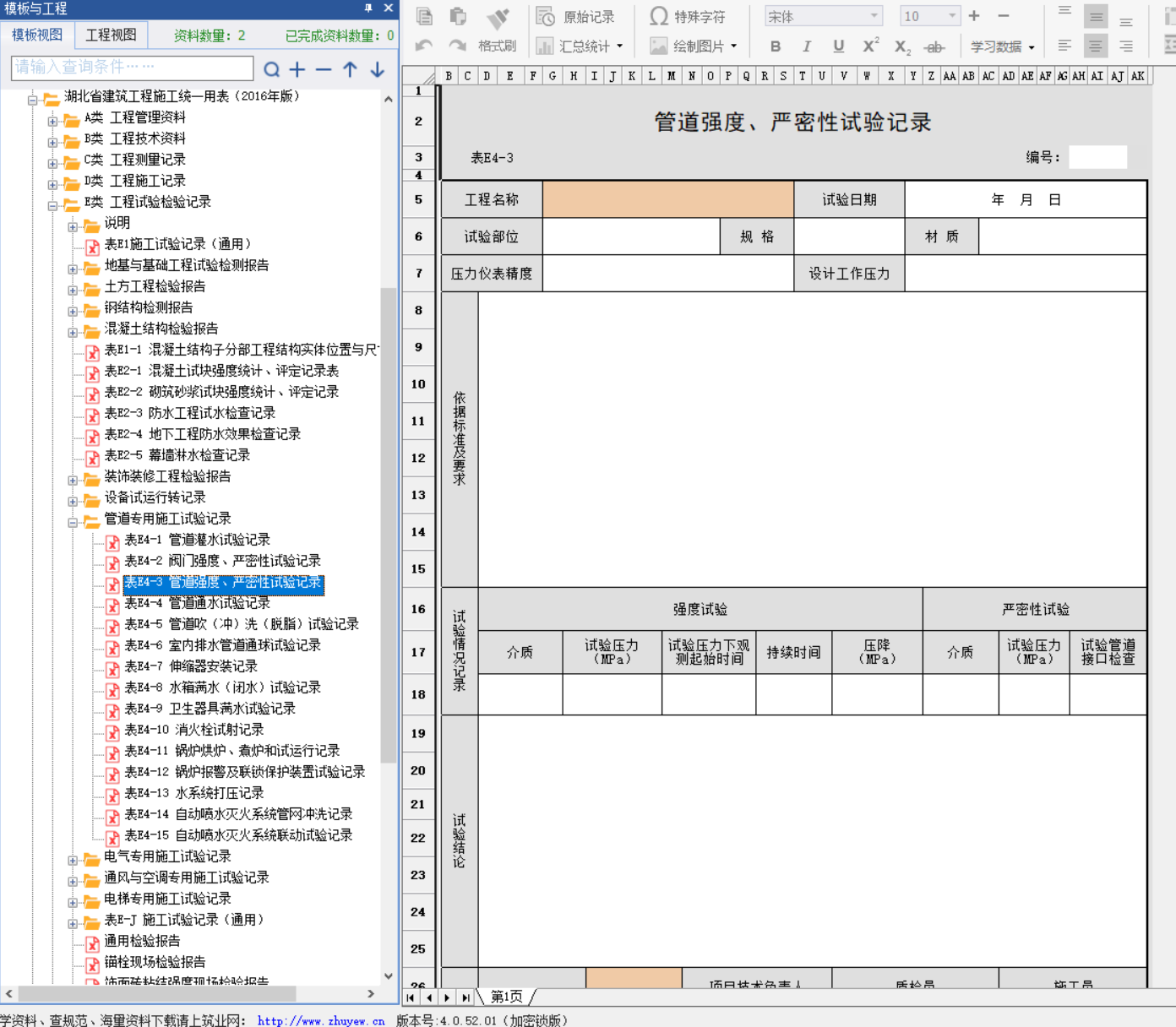The height and width of the screenshot is (1027, 1176).
Task: Open the 学习数据 dropdown
Action: [x=1003, y=46]
